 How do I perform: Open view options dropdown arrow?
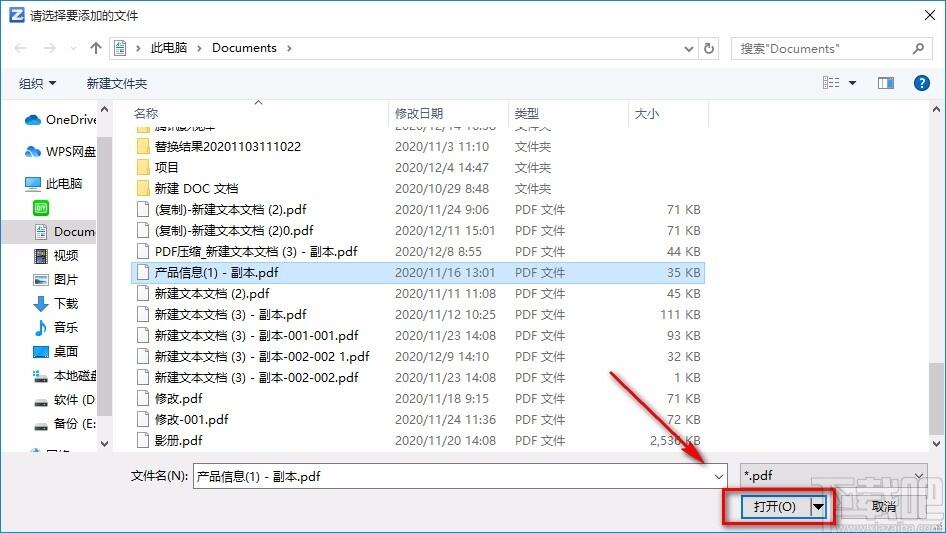(852, 83)
